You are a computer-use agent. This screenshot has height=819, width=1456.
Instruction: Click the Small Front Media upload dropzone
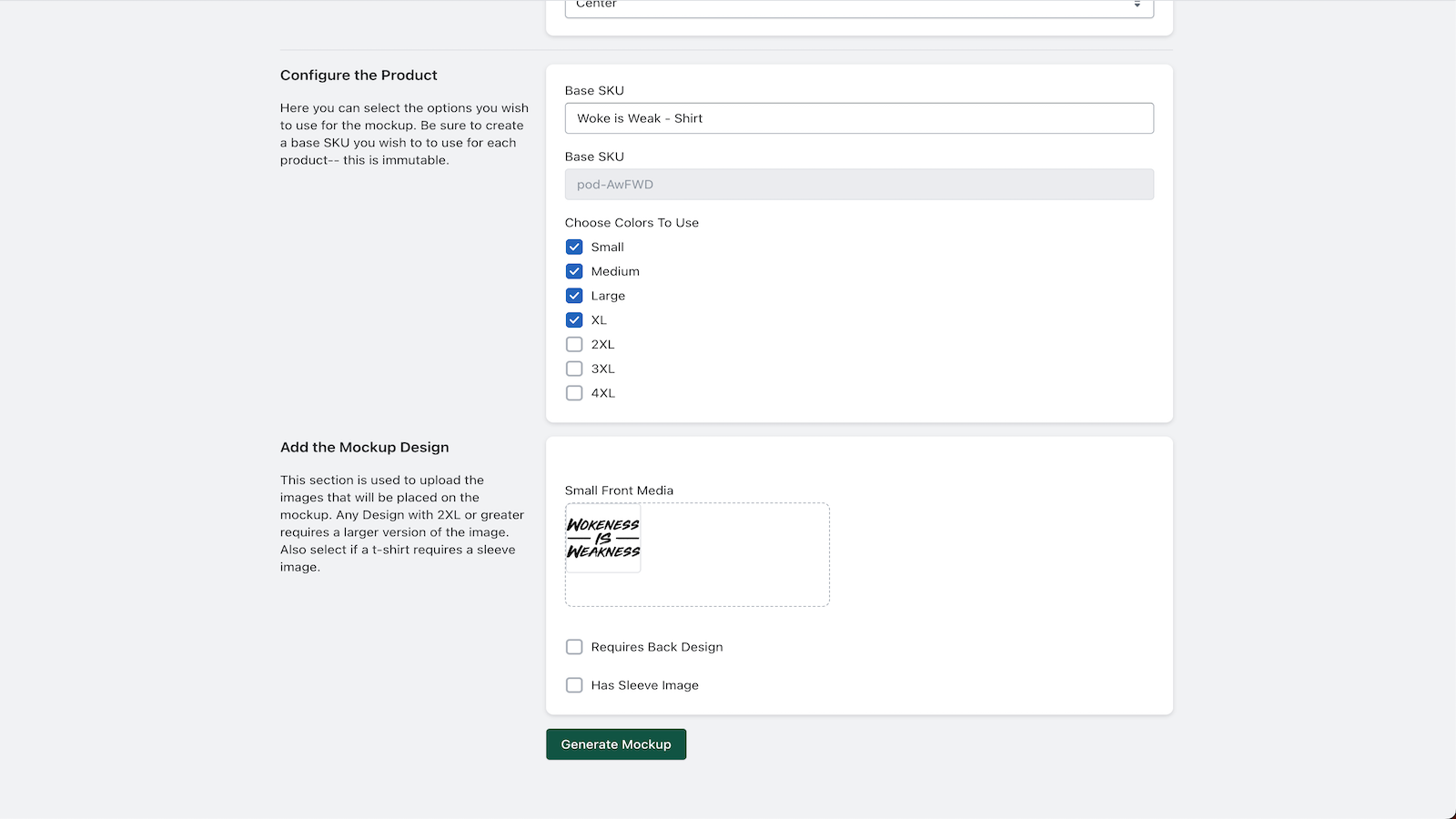coord(697,554)
